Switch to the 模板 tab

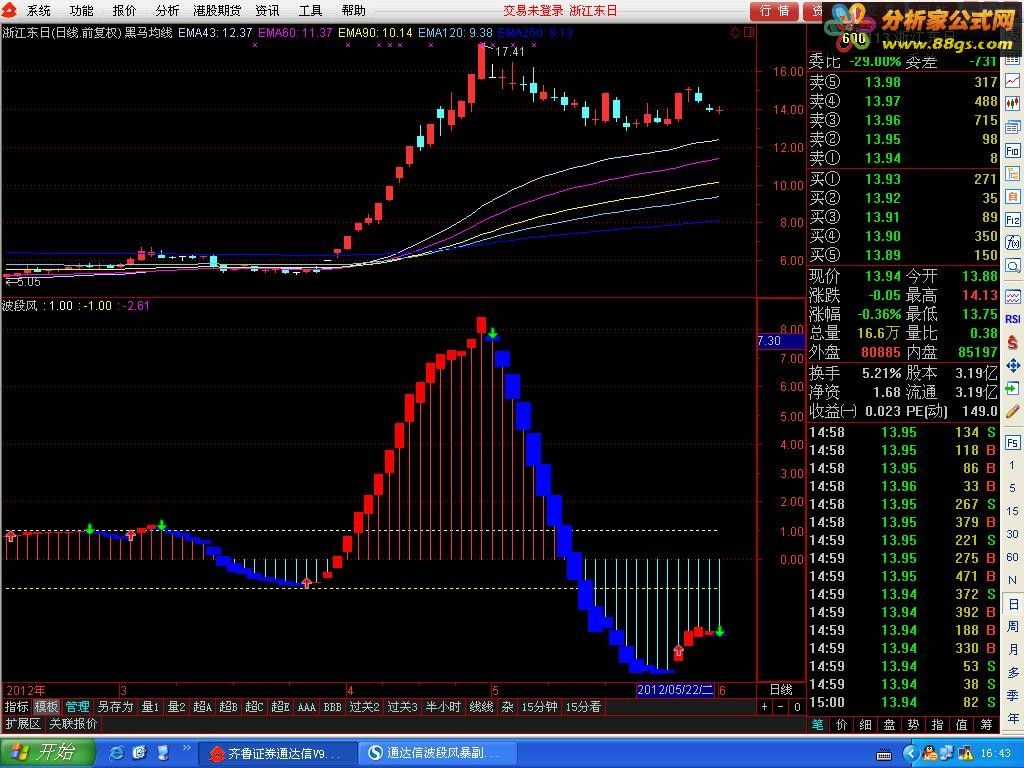tap(46, 707)
